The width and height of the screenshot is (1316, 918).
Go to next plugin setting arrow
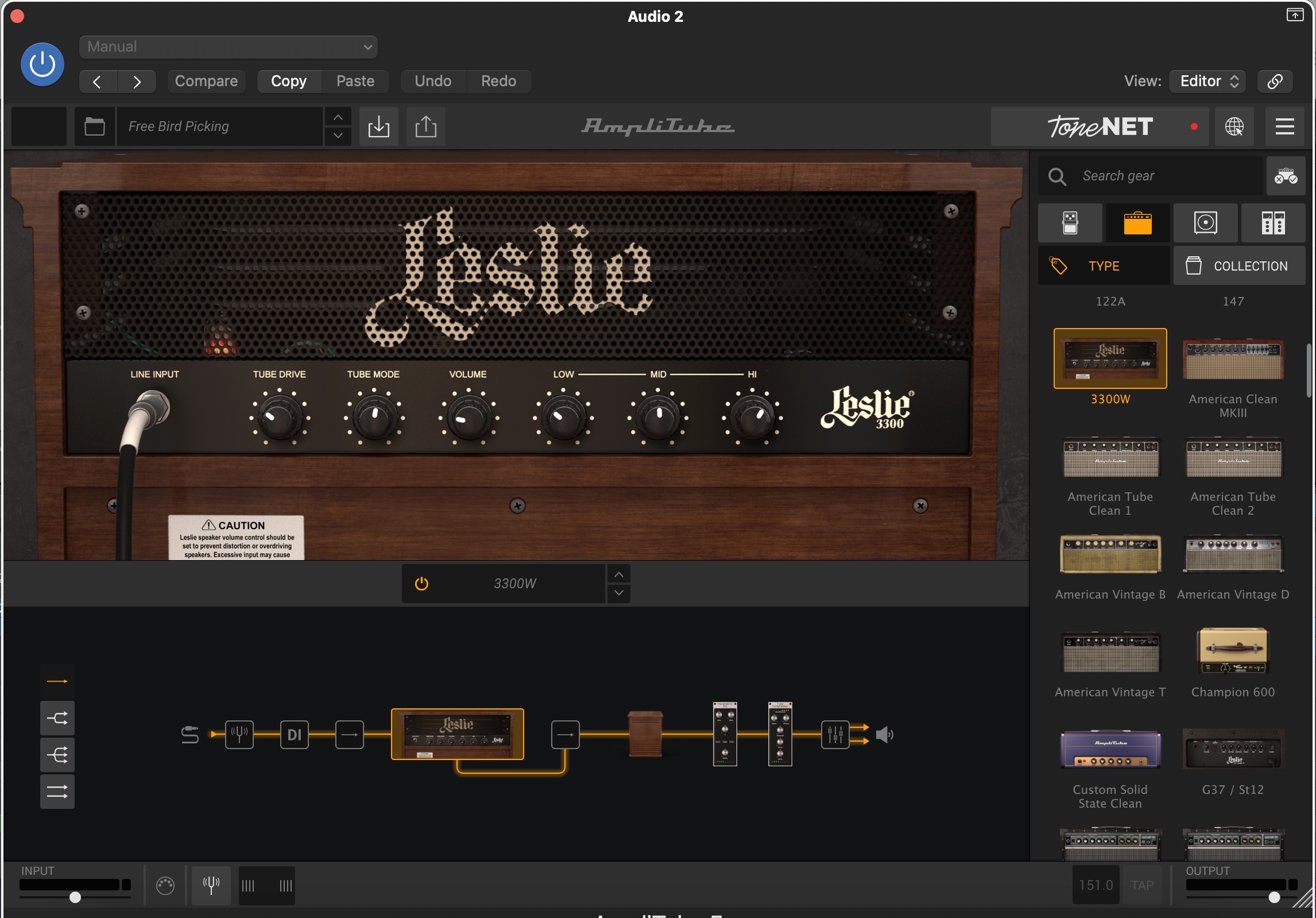[137, 82]
